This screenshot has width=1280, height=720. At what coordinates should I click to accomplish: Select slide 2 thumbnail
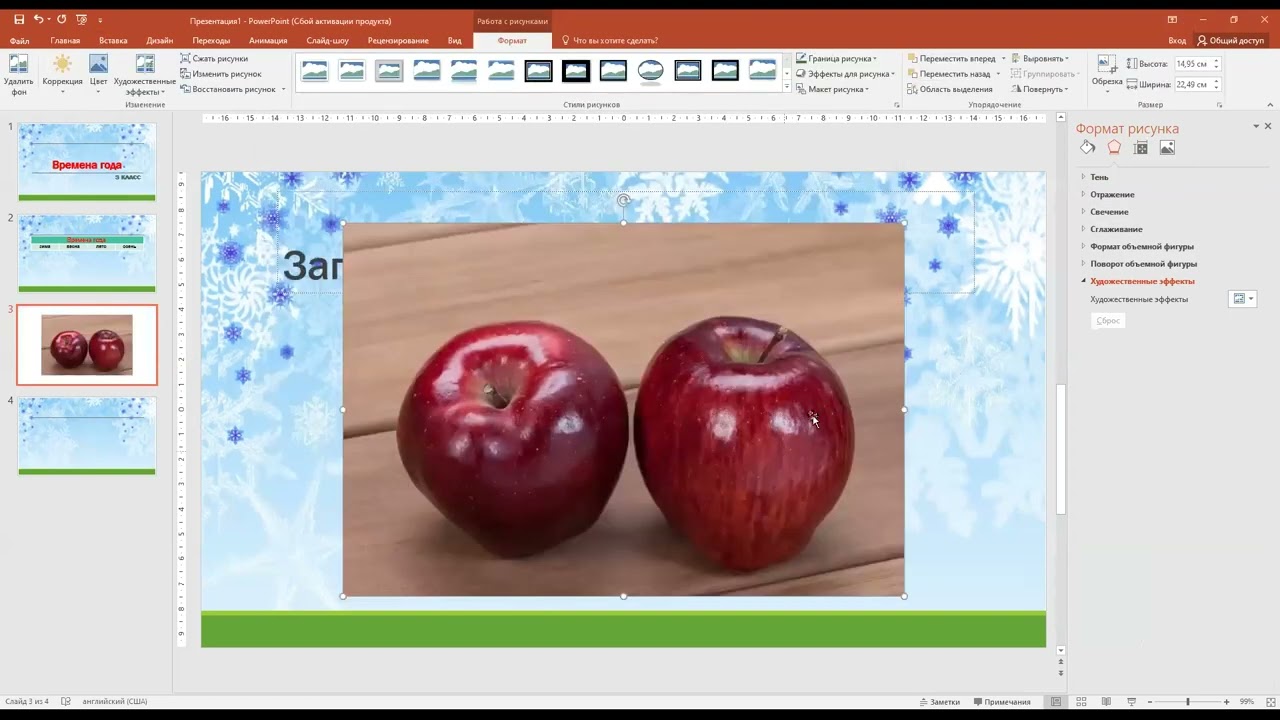(87, 253)
